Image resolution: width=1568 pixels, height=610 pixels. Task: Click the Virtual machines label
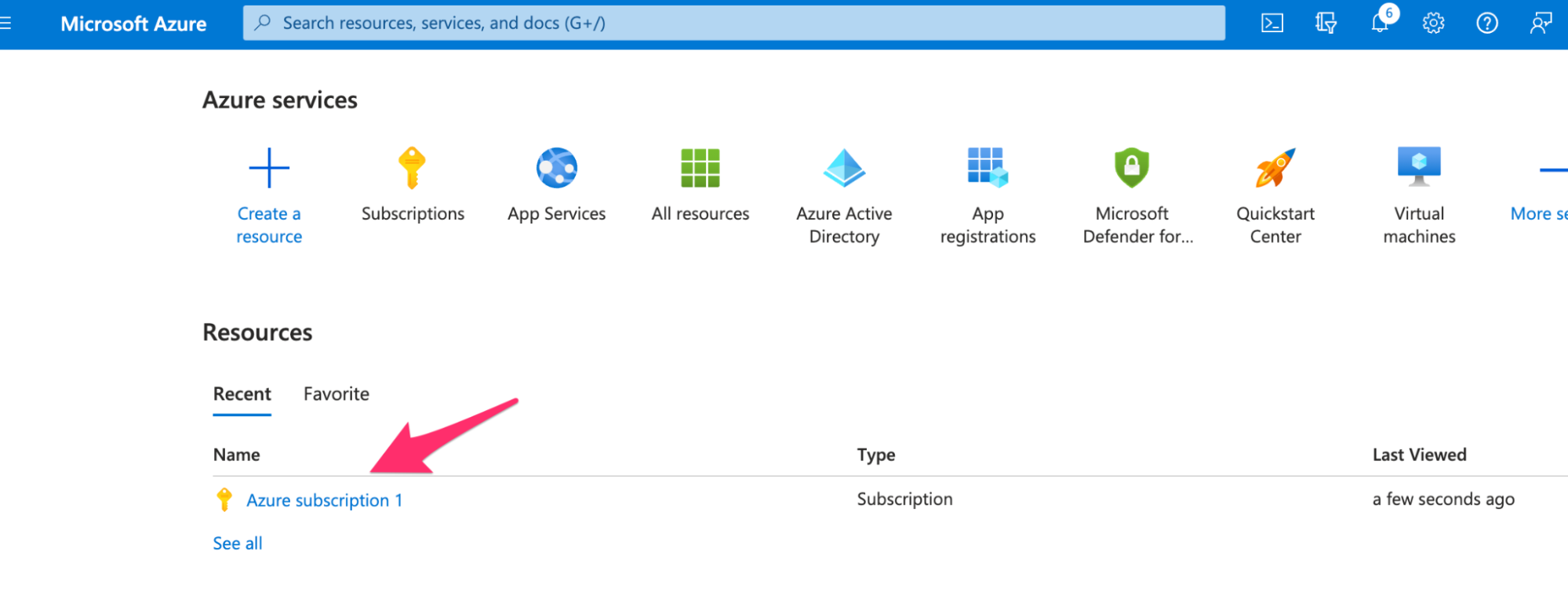pos(1419,225)
